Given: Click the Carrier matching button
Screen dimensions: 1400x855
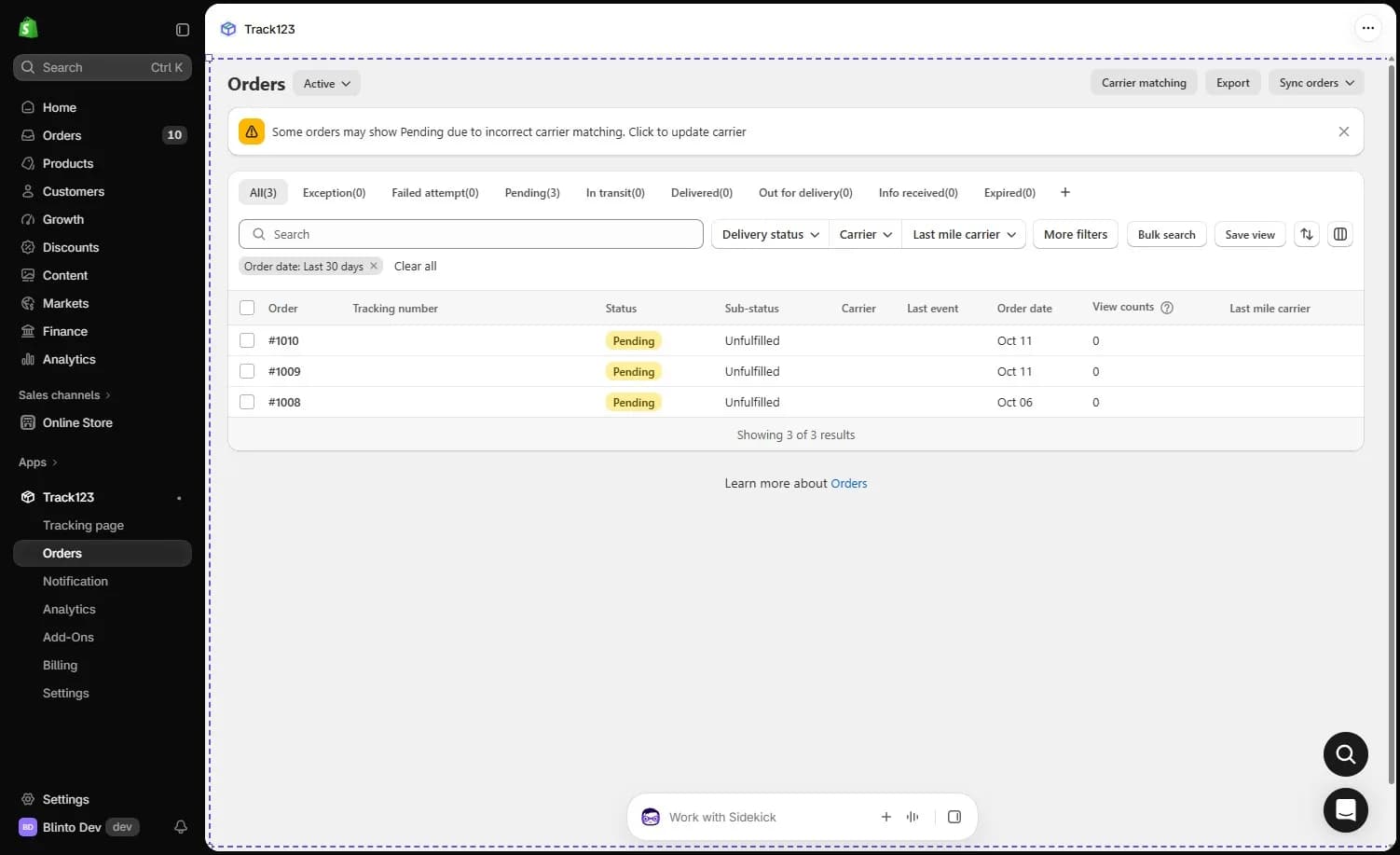Looking at the screenshot, I should pyautogui.click(x=1144, y=83).
